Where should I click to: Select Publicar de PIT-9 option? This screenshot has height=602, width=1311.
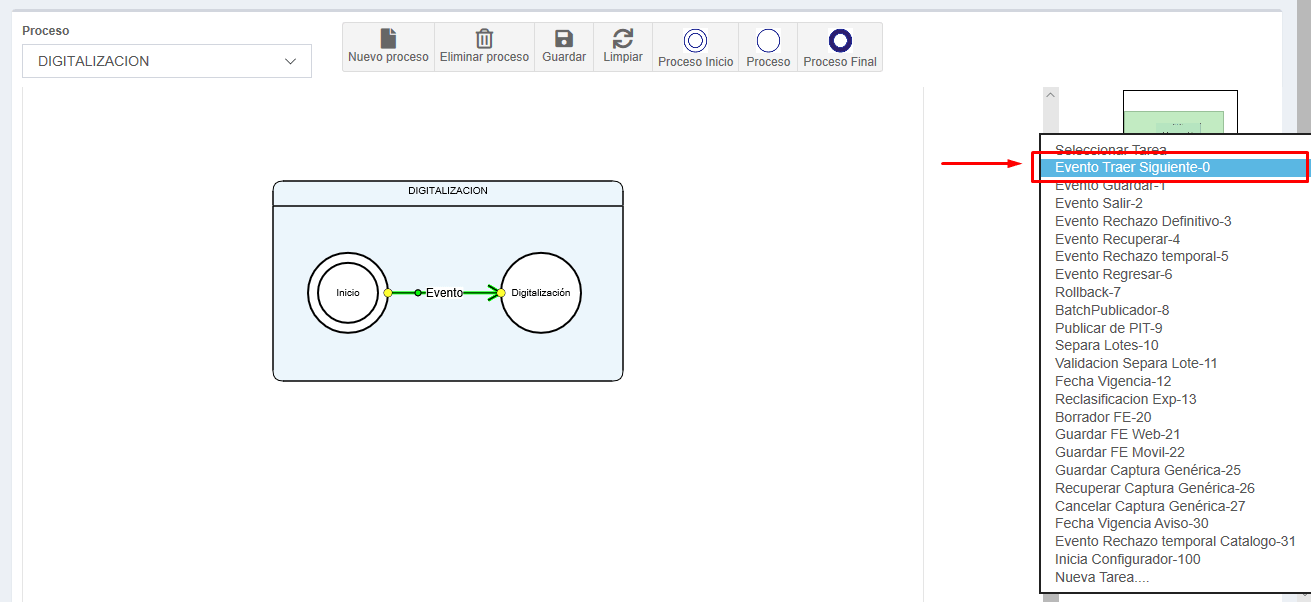pyautogui.click(x=1108, y=328)
